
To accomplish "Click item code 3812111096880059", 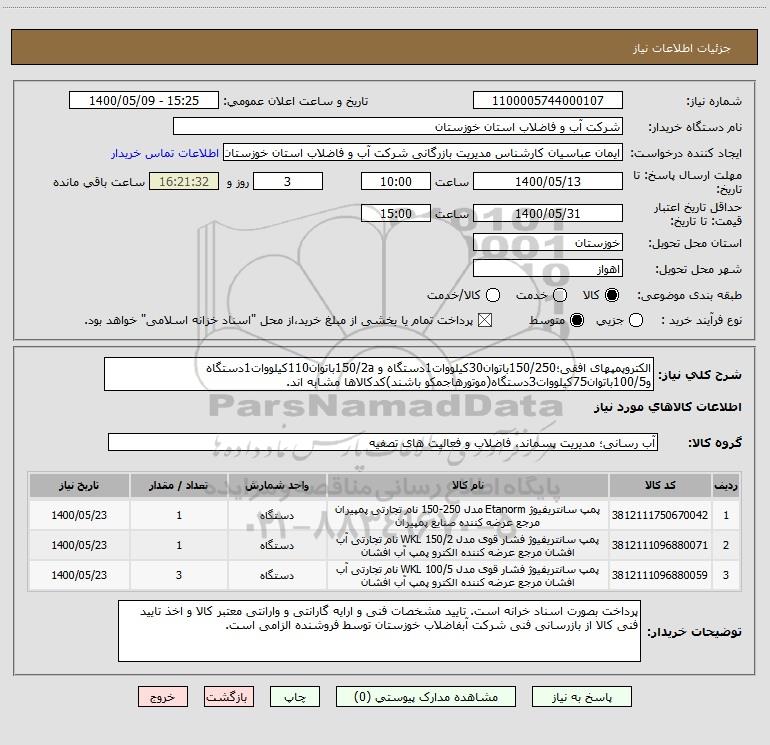I will [660, 575].
